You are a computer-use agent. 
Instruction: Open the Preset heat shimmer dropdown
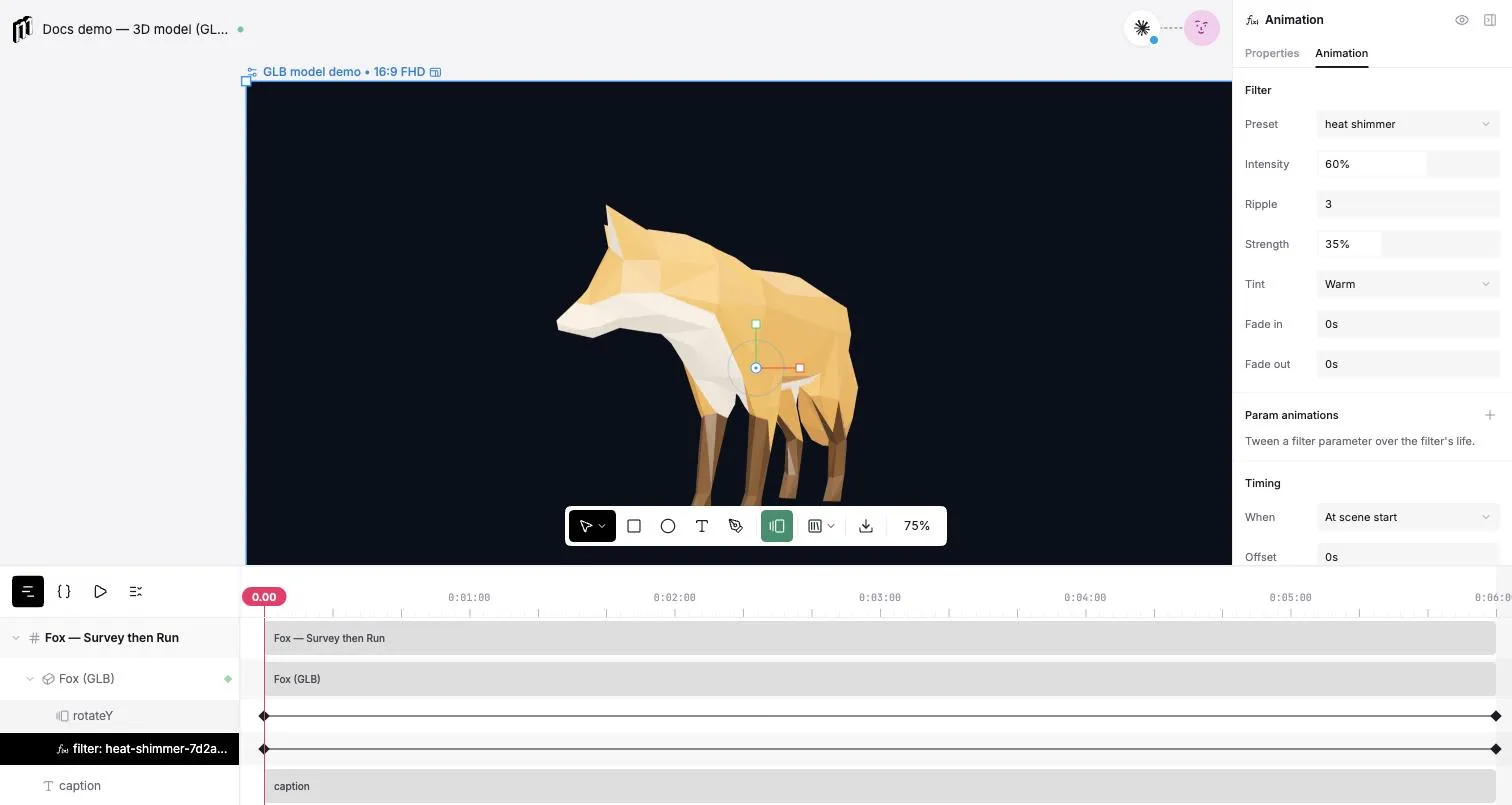click(x=1408, y=124)
